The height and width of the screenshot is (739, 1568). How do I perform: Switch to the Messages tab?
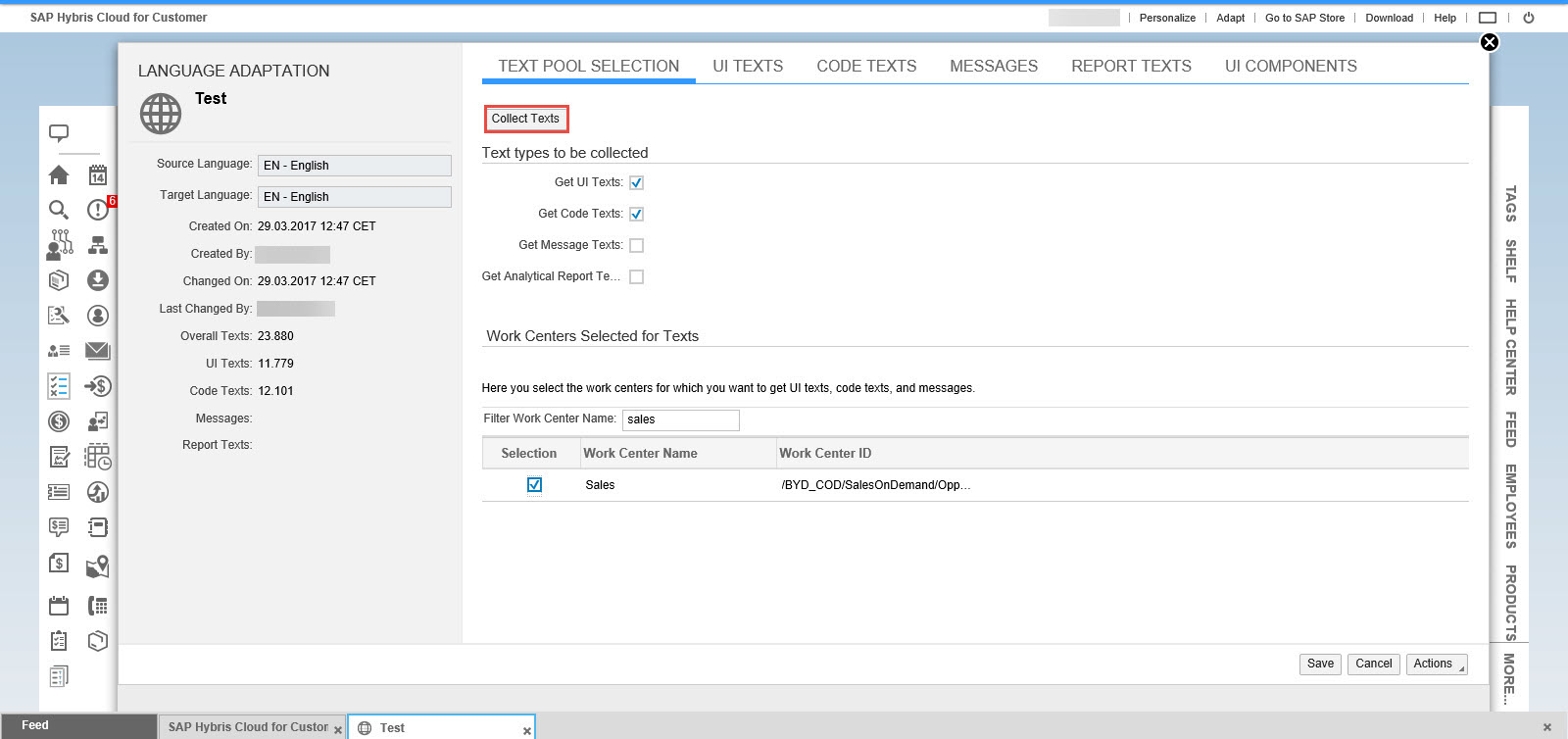click(x=994, y=66)
